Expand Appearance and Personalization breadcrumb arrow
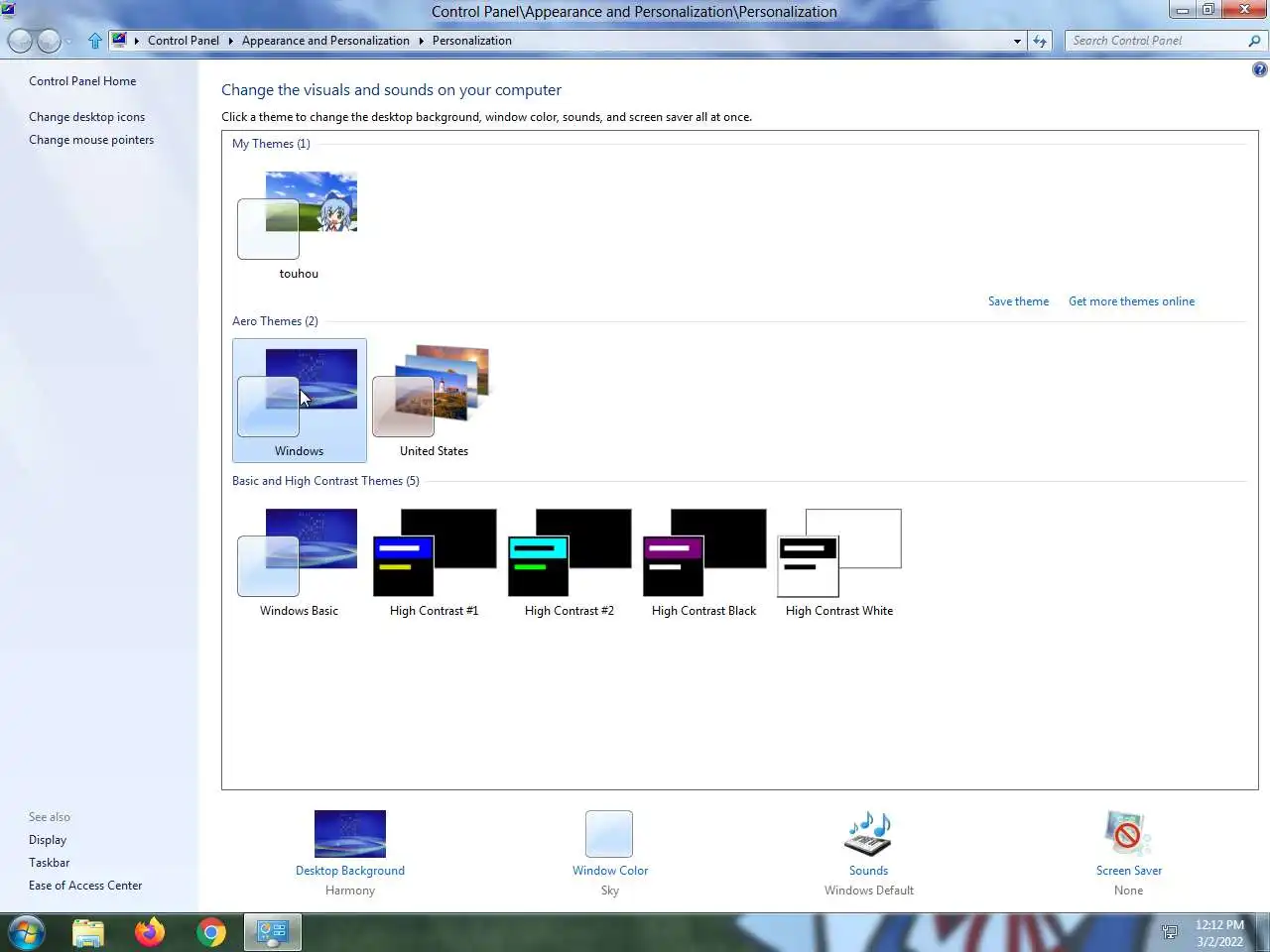This screenshot has height=952, width=1270. click(x=421, y=41)
